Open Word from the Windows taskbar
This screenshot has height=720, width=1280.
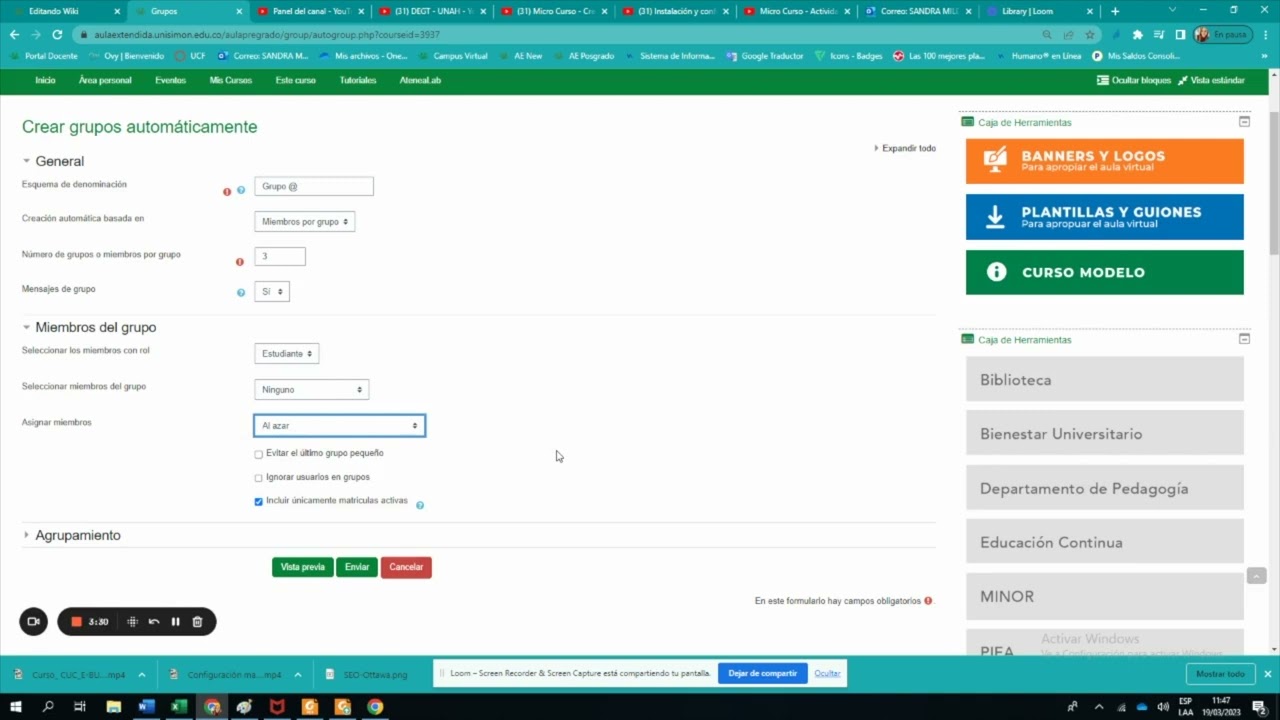pyautogui.click(x=146, y=706)
